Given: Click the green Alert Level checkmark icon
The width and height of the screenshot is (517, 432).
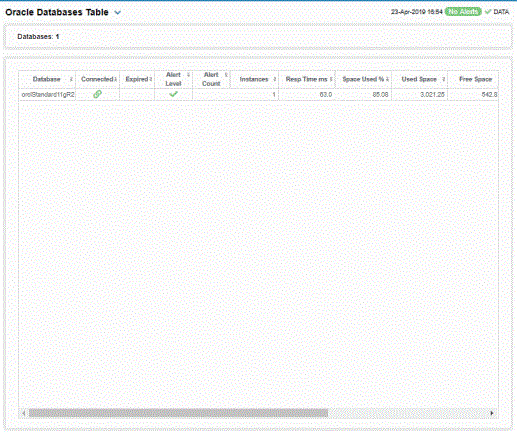Looking at the screenshot, I should tap(173, 94).
